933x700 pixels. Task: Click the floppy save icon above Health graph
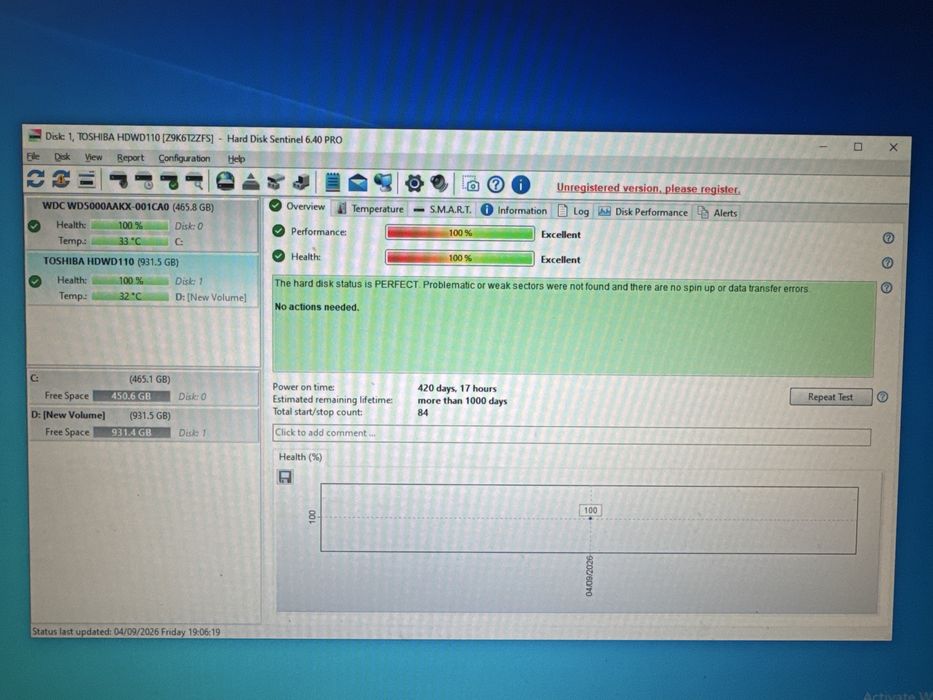point(285,477)
